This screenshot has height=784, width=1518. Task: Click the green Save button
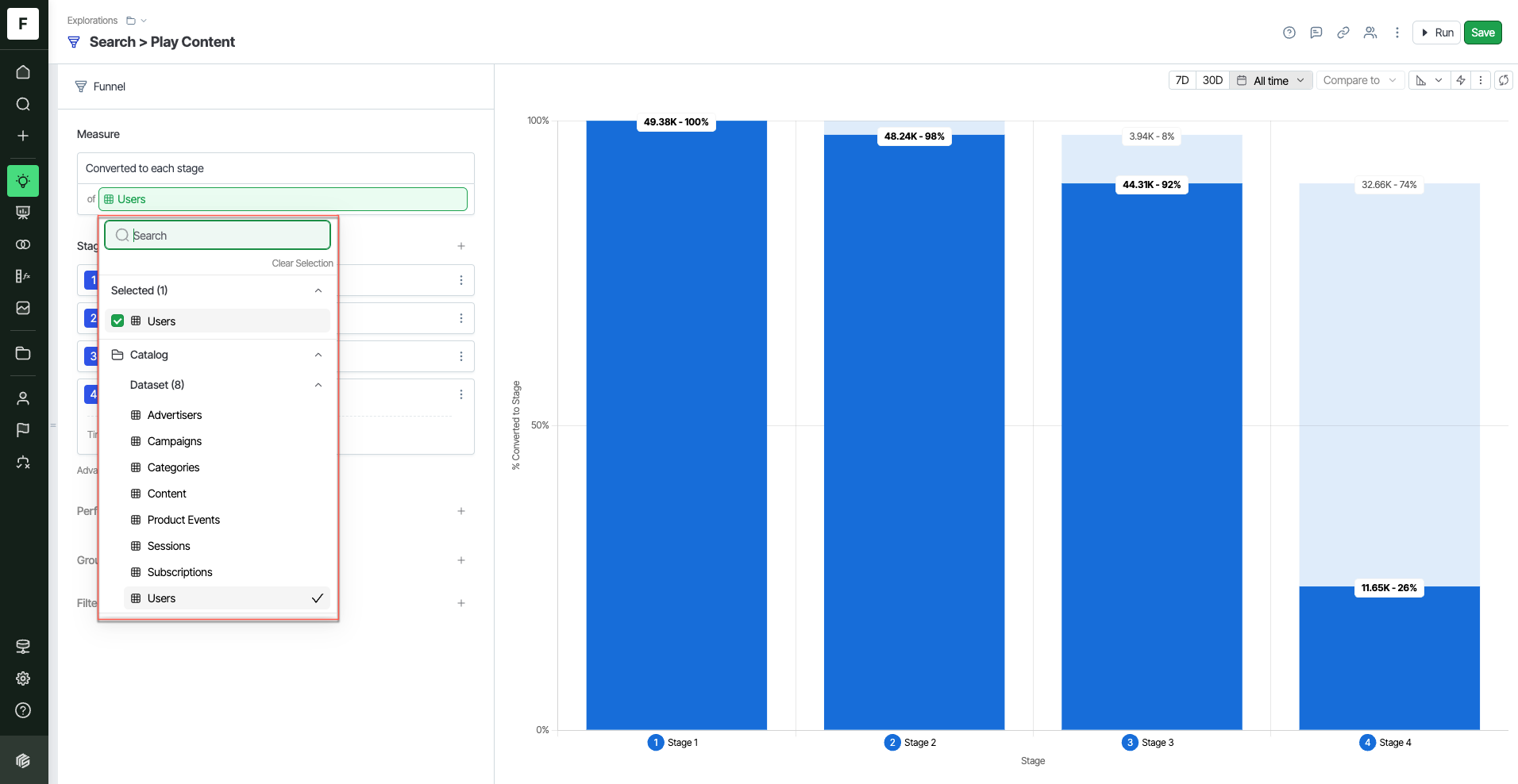point(1482,33)
